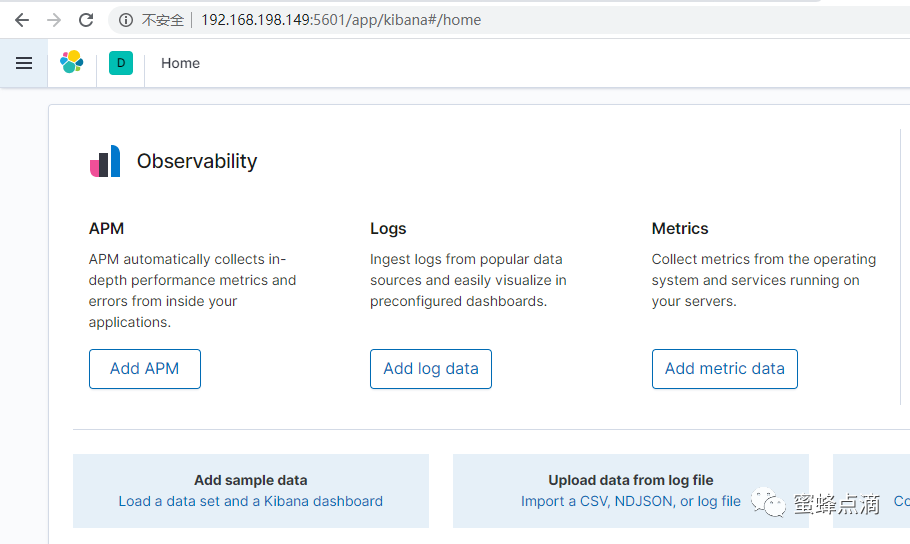The image size is (910, 544).
Task: Click Import a CSV, NDJSON, or log file
Action: (631, 501)
